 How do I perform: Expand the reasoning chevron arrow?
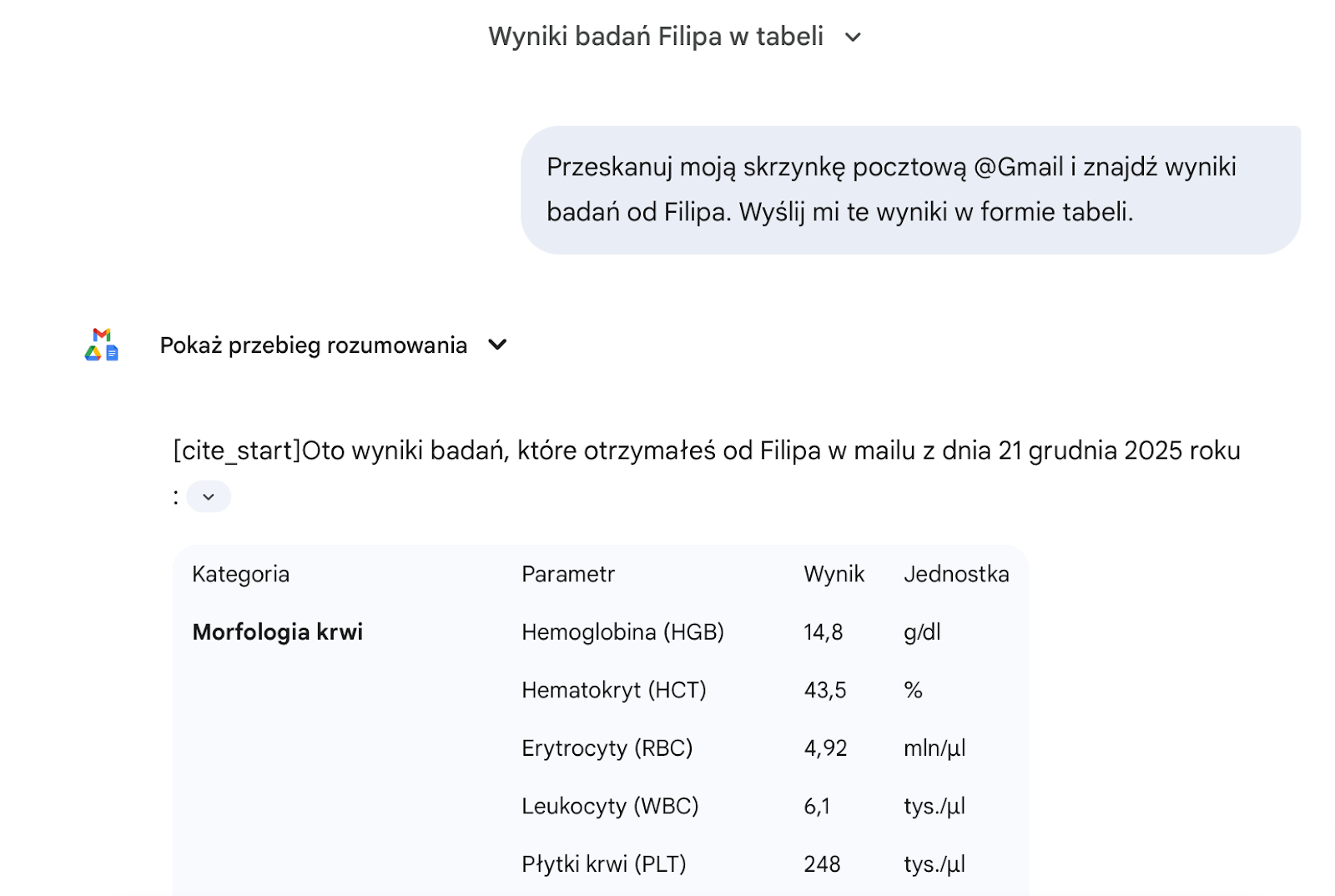pos(497,345)
